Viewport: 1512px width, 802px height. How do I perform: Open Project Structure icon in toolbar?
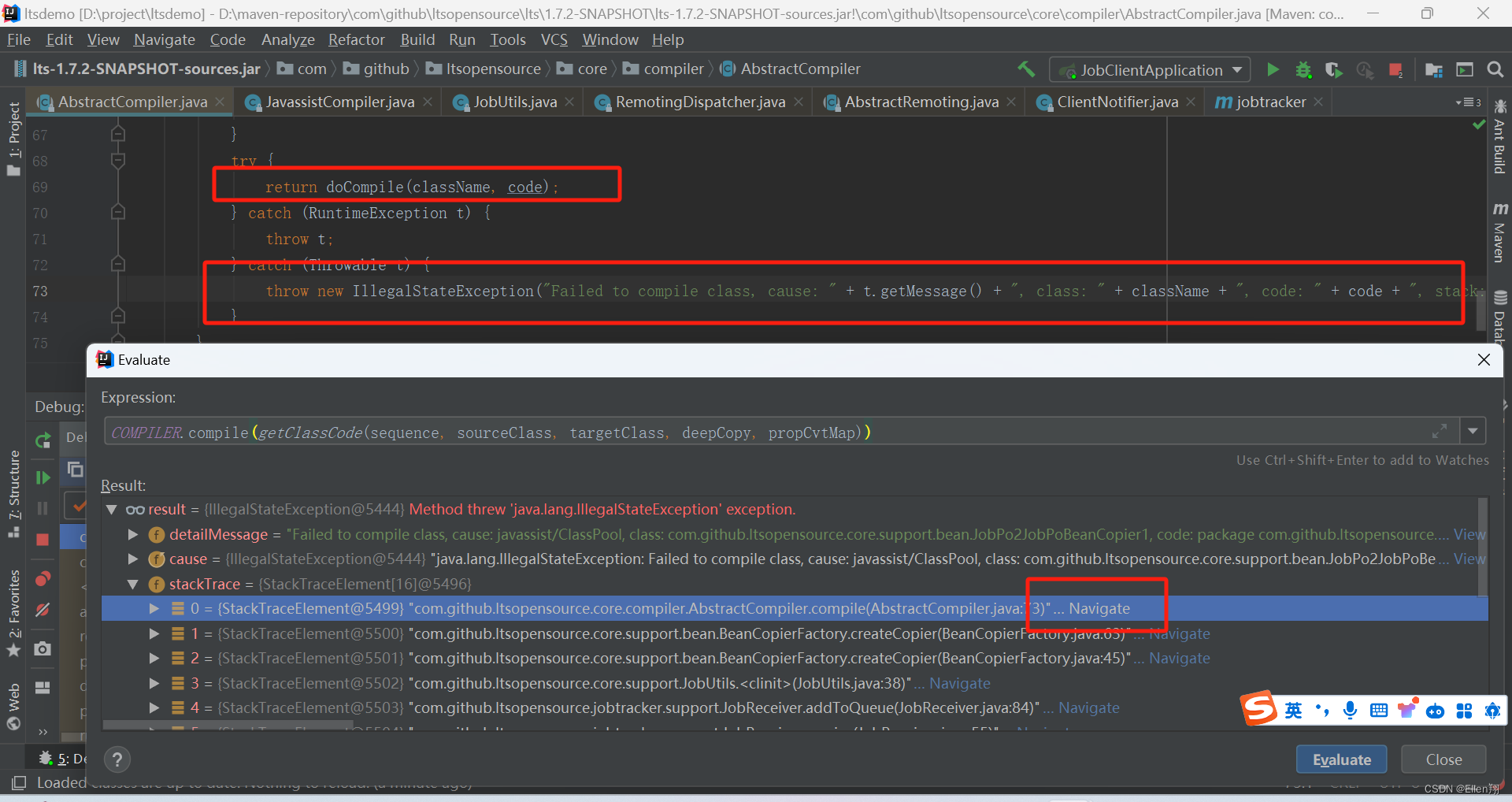click(1433, 69)
